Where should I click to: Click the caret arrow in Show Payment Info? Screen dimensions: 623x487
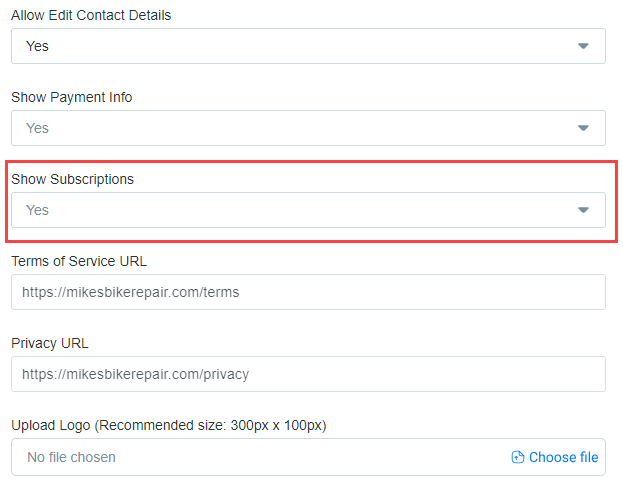tap(583, 128)
